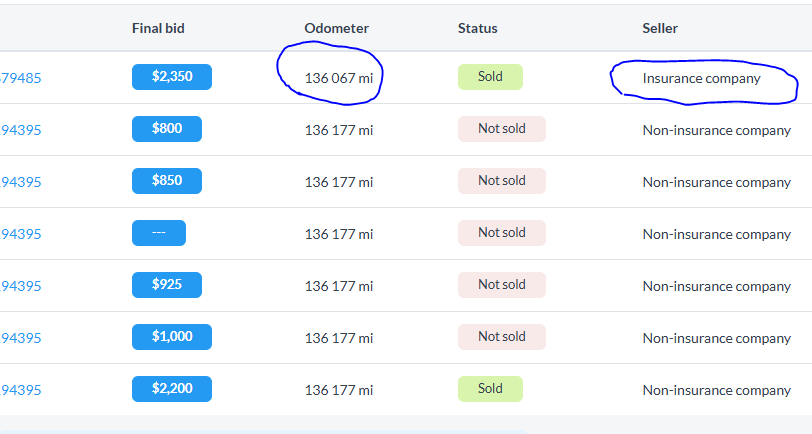This screenshot has height=434, width=812.
Task: Click the Final bid column header
Action: click(158, 28)
